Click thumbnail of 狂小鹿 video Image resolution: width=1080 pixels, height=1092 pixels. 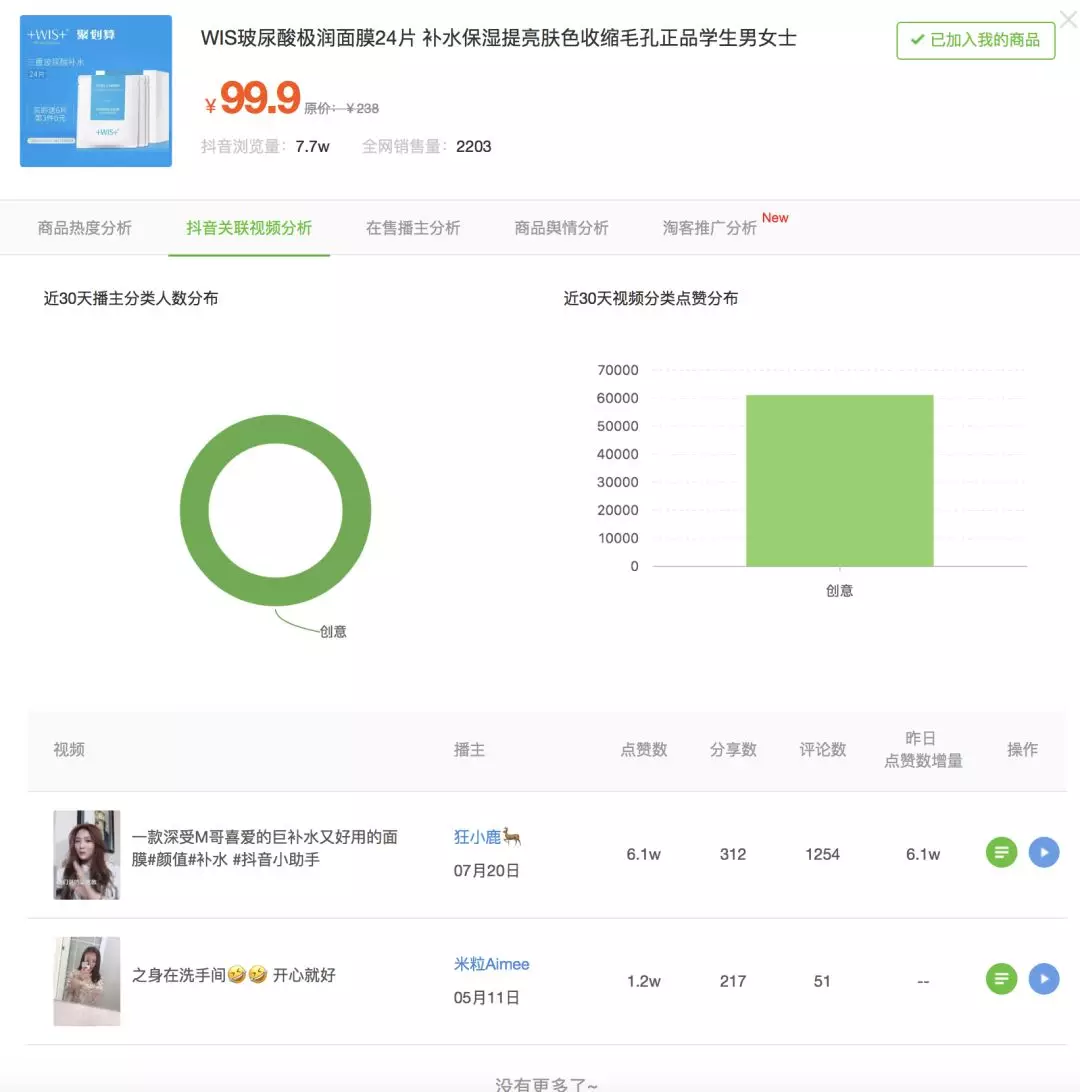(x=87, y=855)
